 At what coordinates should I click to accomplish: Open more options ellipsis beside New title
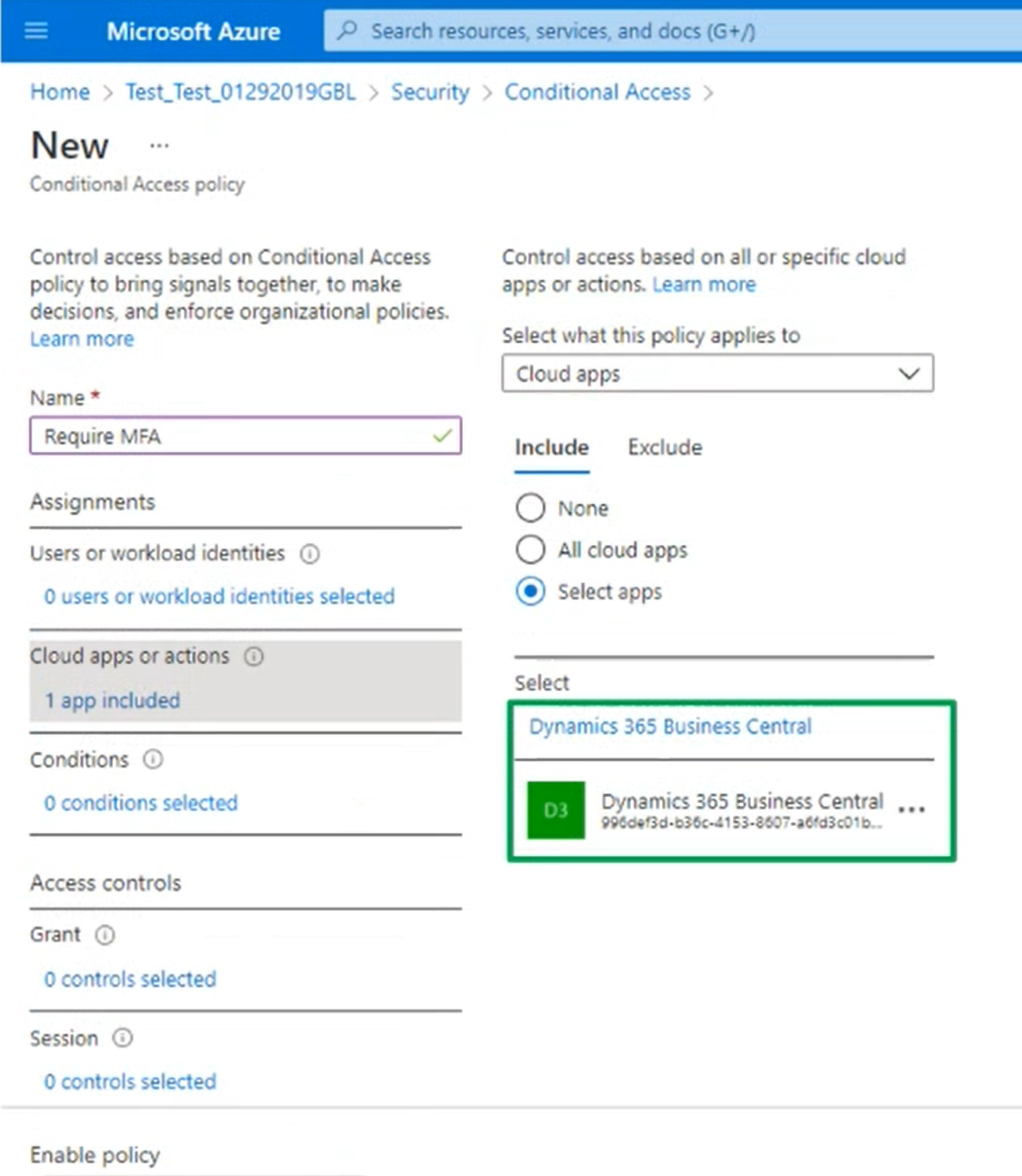(159, 146)
